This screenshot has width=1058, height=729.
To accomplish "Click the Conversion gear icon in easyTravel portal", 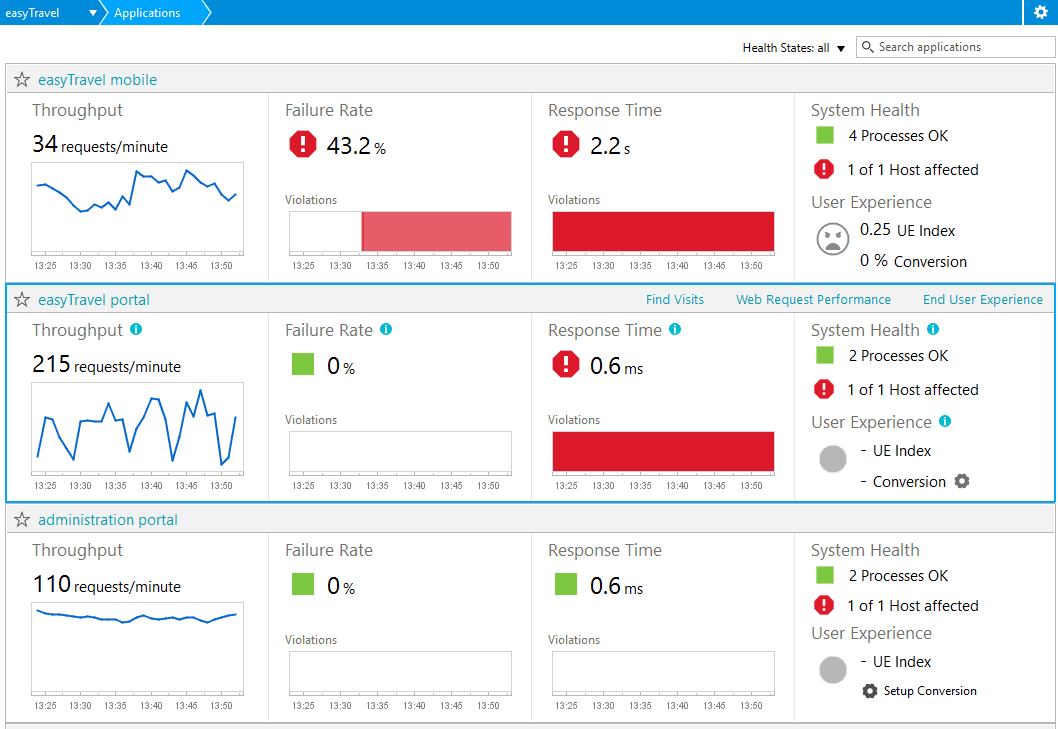I will (x=962, y=481).
